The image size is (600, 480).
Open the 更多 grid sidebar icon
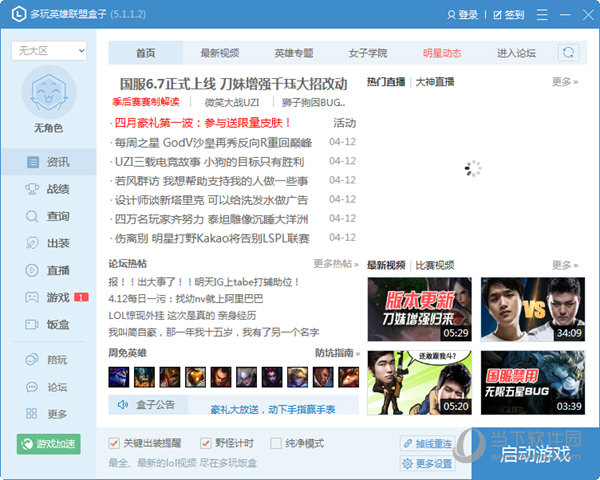pos(31,414)
